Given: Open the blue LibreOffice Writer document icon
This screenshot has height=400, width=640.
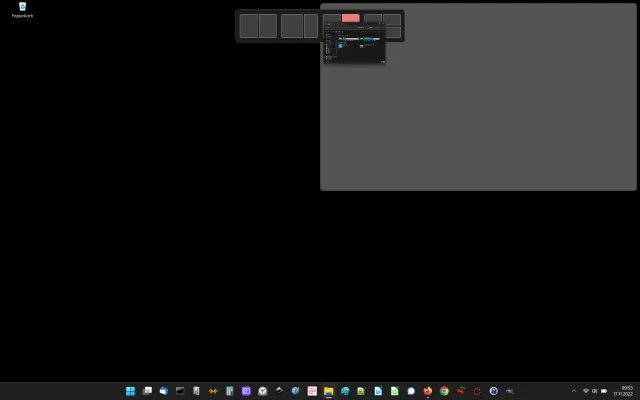Looking at the screenshot, I should click(378, 391).
